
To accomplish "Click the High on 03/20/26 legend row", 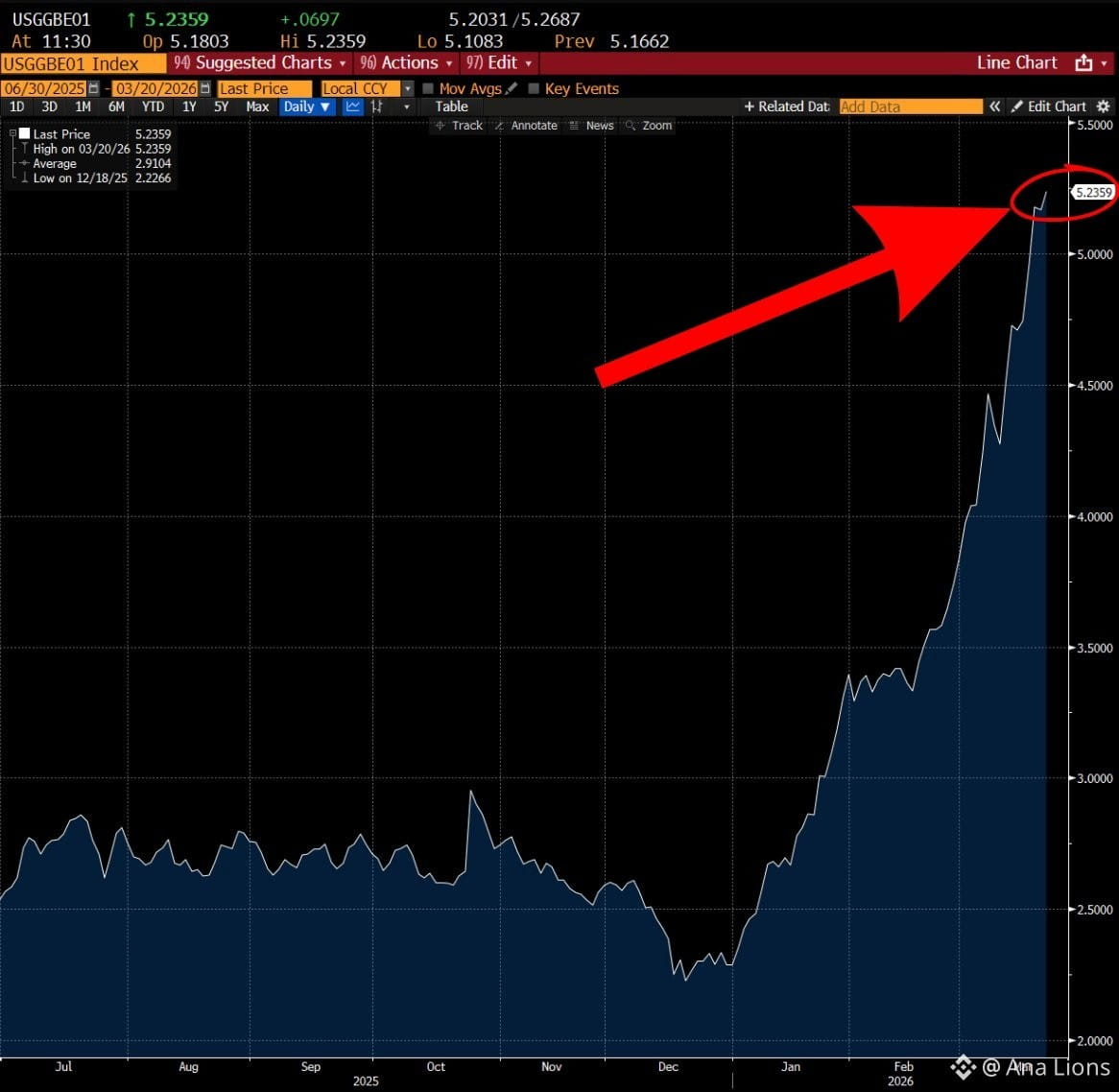I will click(x=96, y=149).
